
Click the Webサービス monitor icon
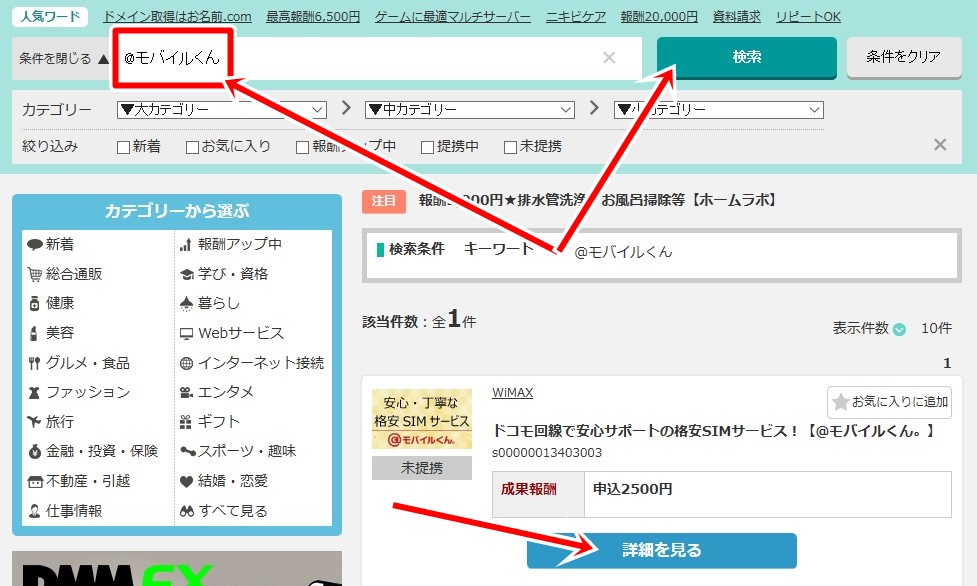[186, 334]
